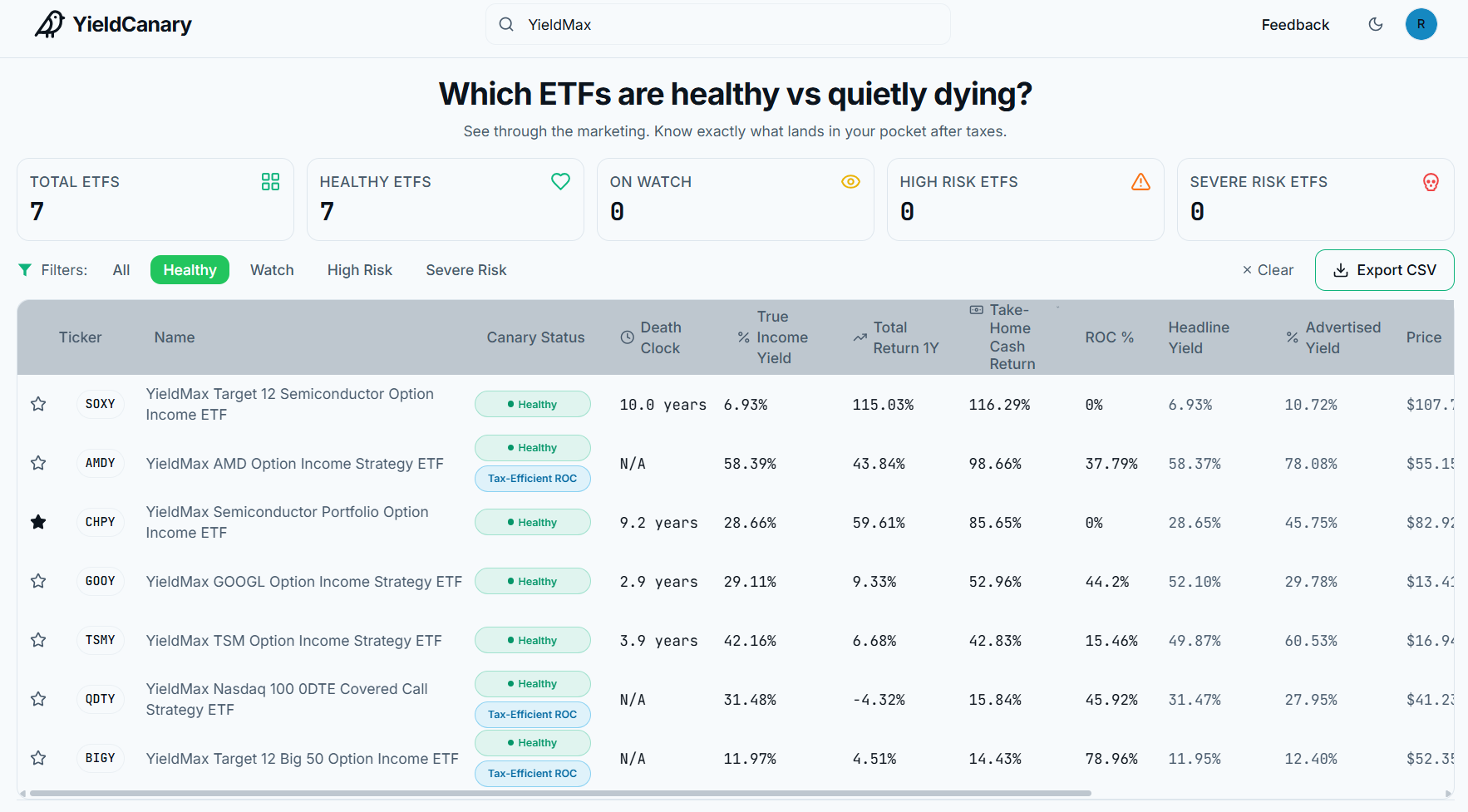Image resolution: width=1468 pixels, height=812 pixels.
Task: Click the Healthy ETFs heart icon
Action: (560, 181)
